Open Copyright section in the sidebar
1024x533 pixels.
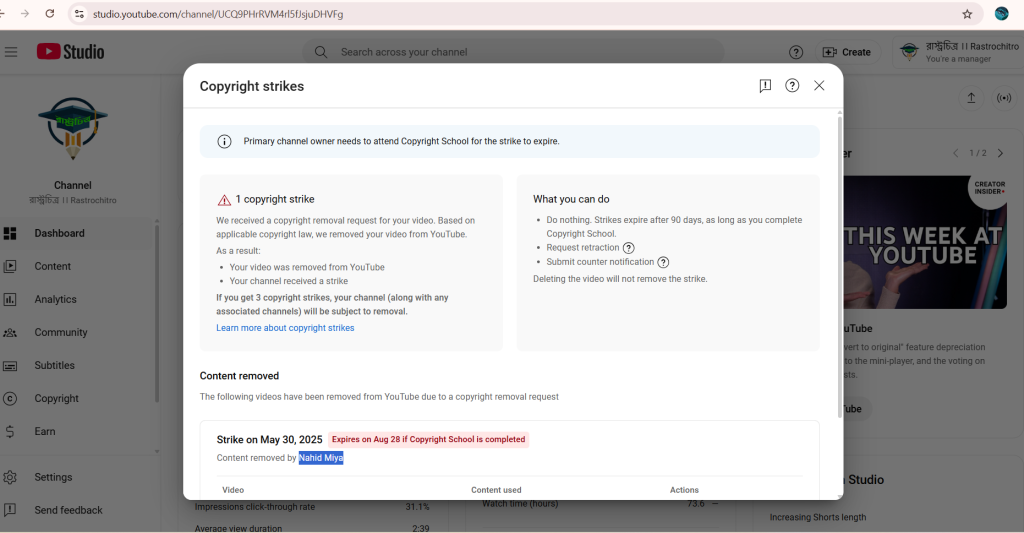[x=56, y=398]
